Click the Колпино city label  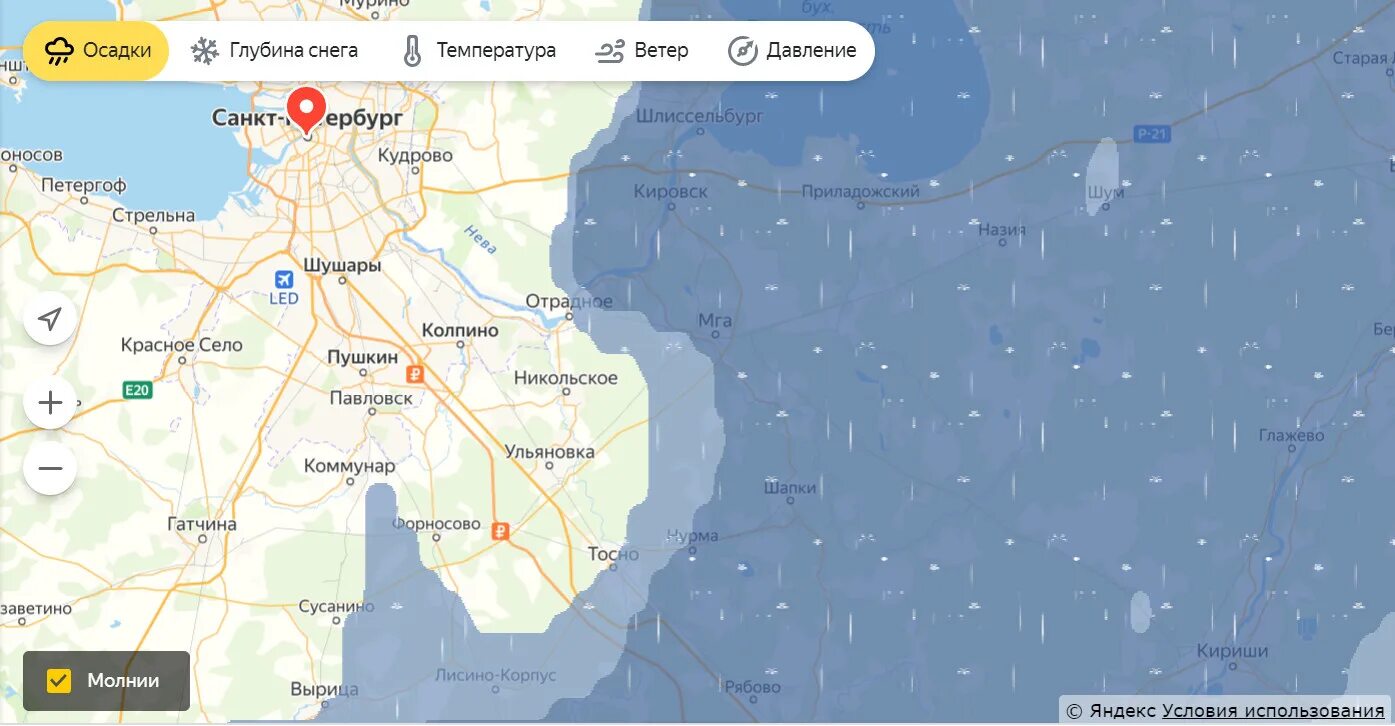click(x=460, y=330)
